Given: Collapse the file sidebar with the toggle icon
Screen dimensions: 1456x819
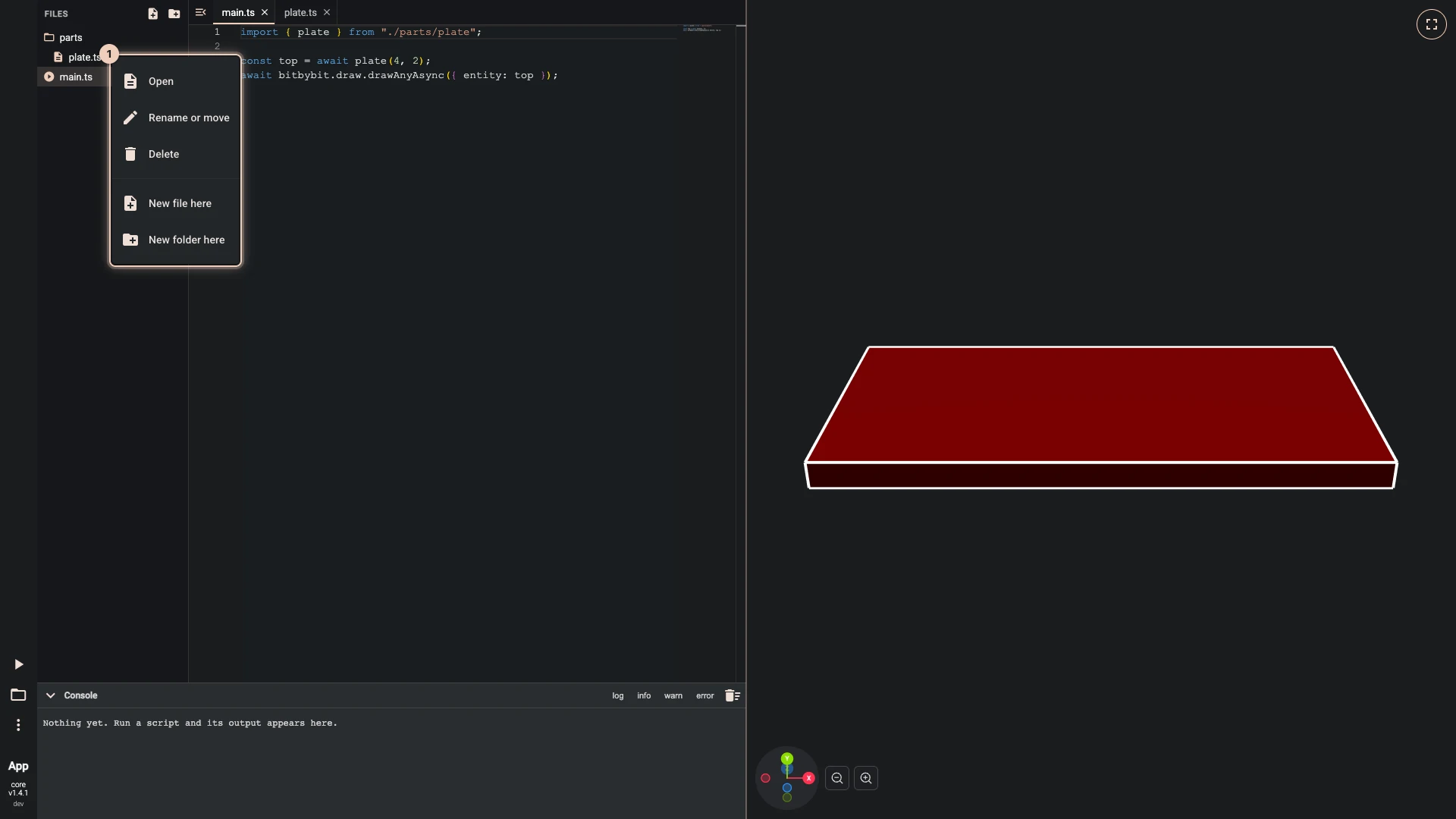Looking at the screenshot, I should (x=200, y=12).
